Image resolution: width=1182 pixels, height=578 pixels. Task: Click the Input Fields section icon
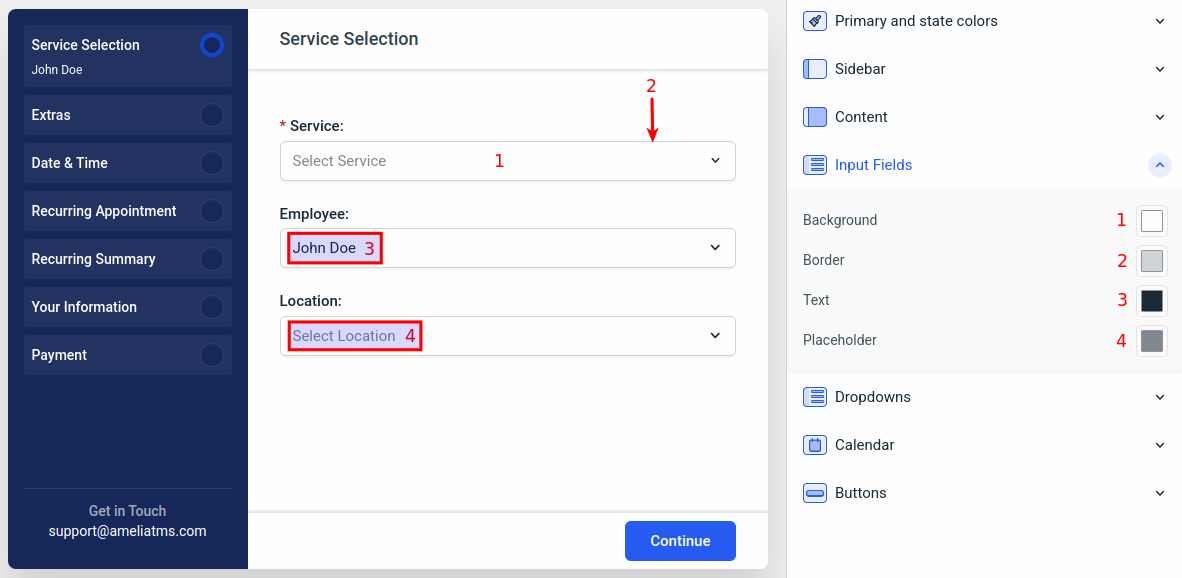(x=815, y=165)
